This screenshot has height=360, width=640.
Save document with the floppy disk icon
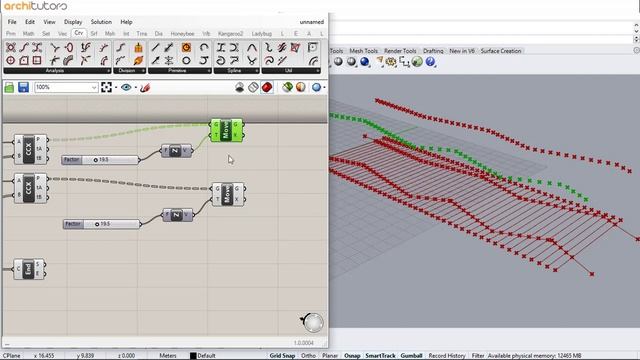pyautogui.click(x=23, y=87)
